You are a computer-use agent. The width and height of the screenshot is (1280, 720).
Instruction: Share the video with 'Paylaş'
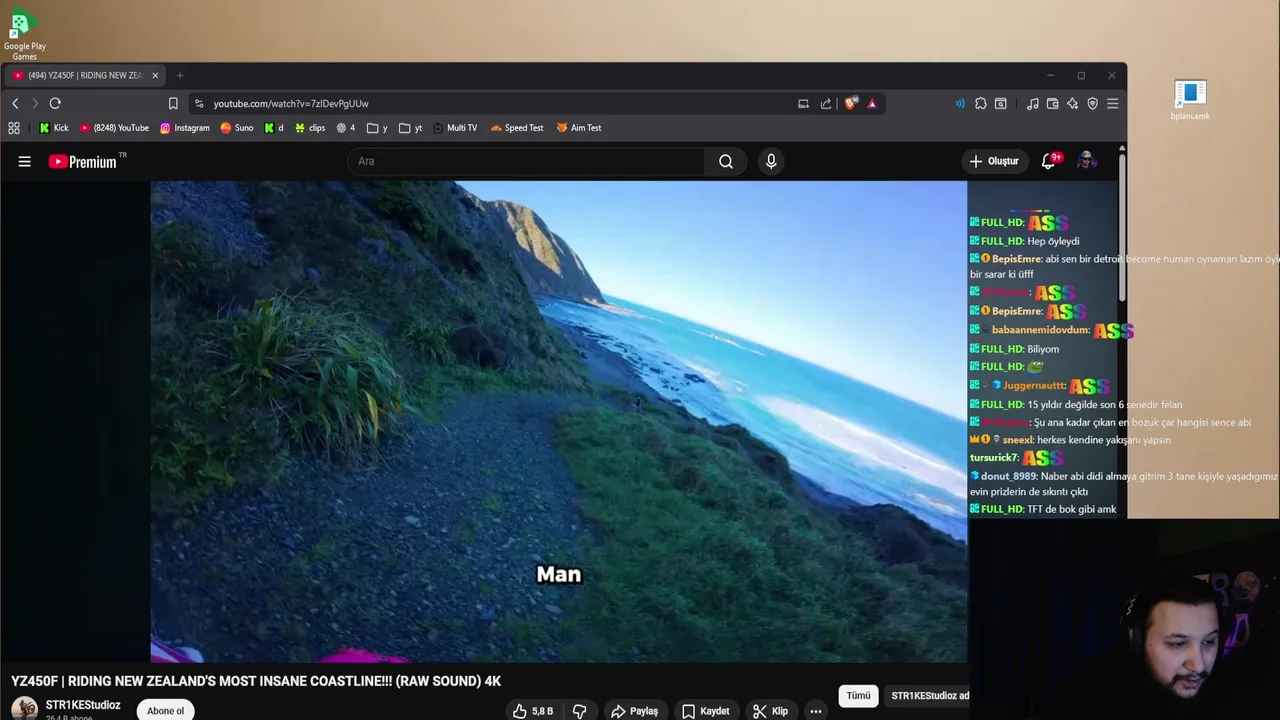[635, 711]
